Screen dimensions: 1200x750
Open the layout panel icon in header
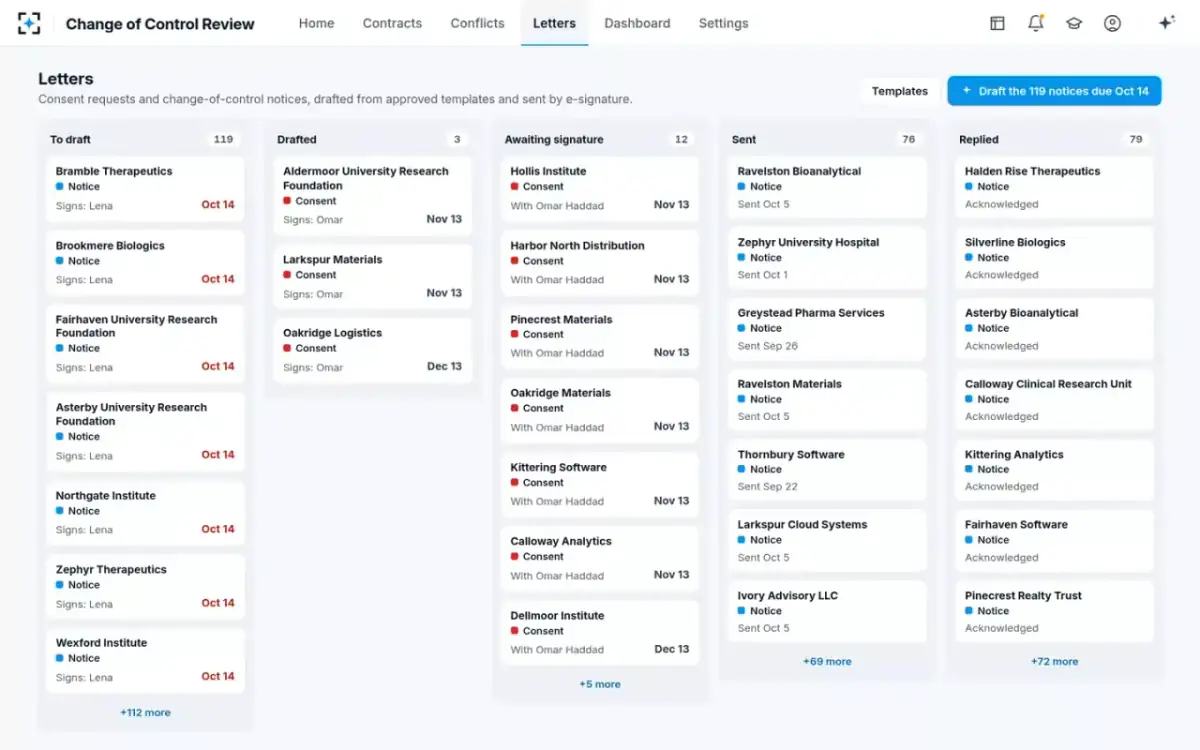(997, 23)
